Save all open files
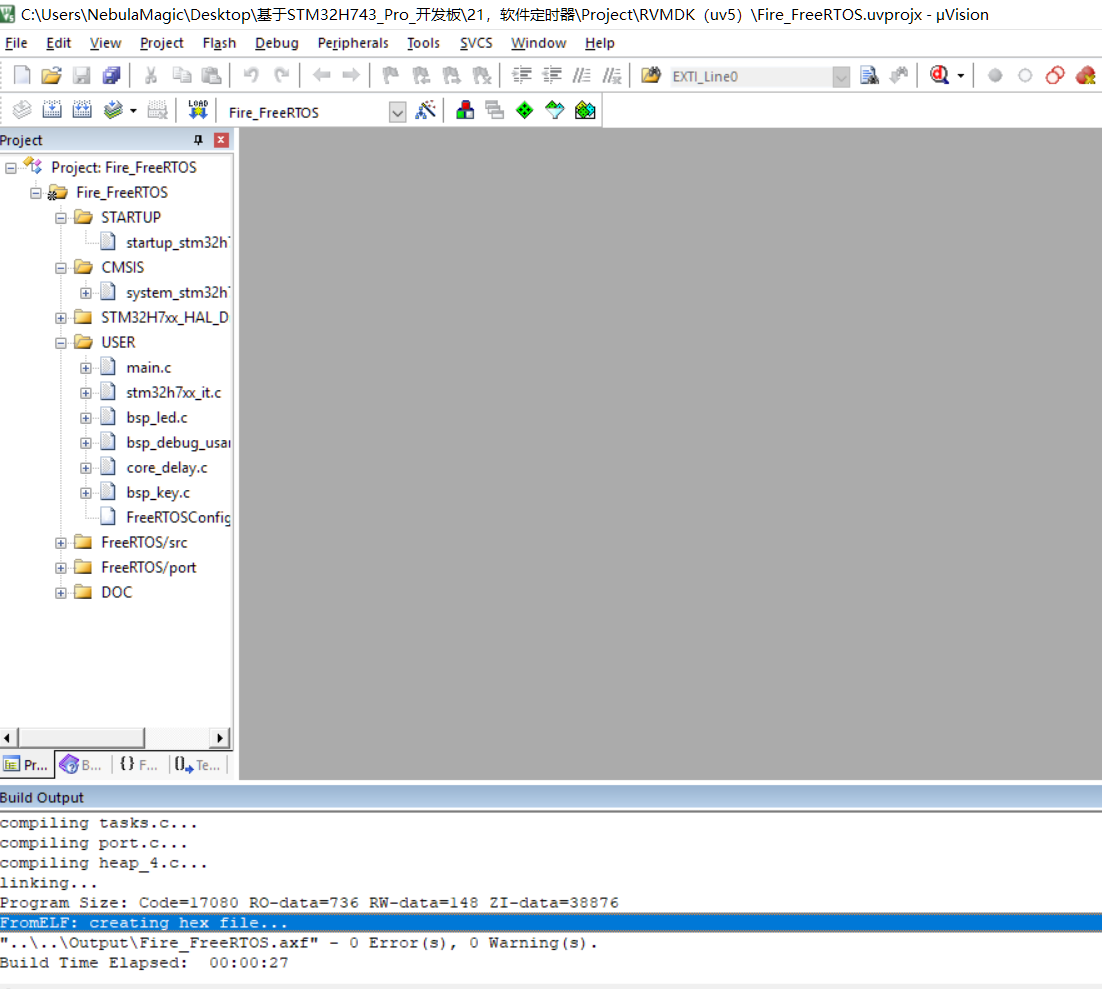1102x989 pixels. [x=111, y=75]
